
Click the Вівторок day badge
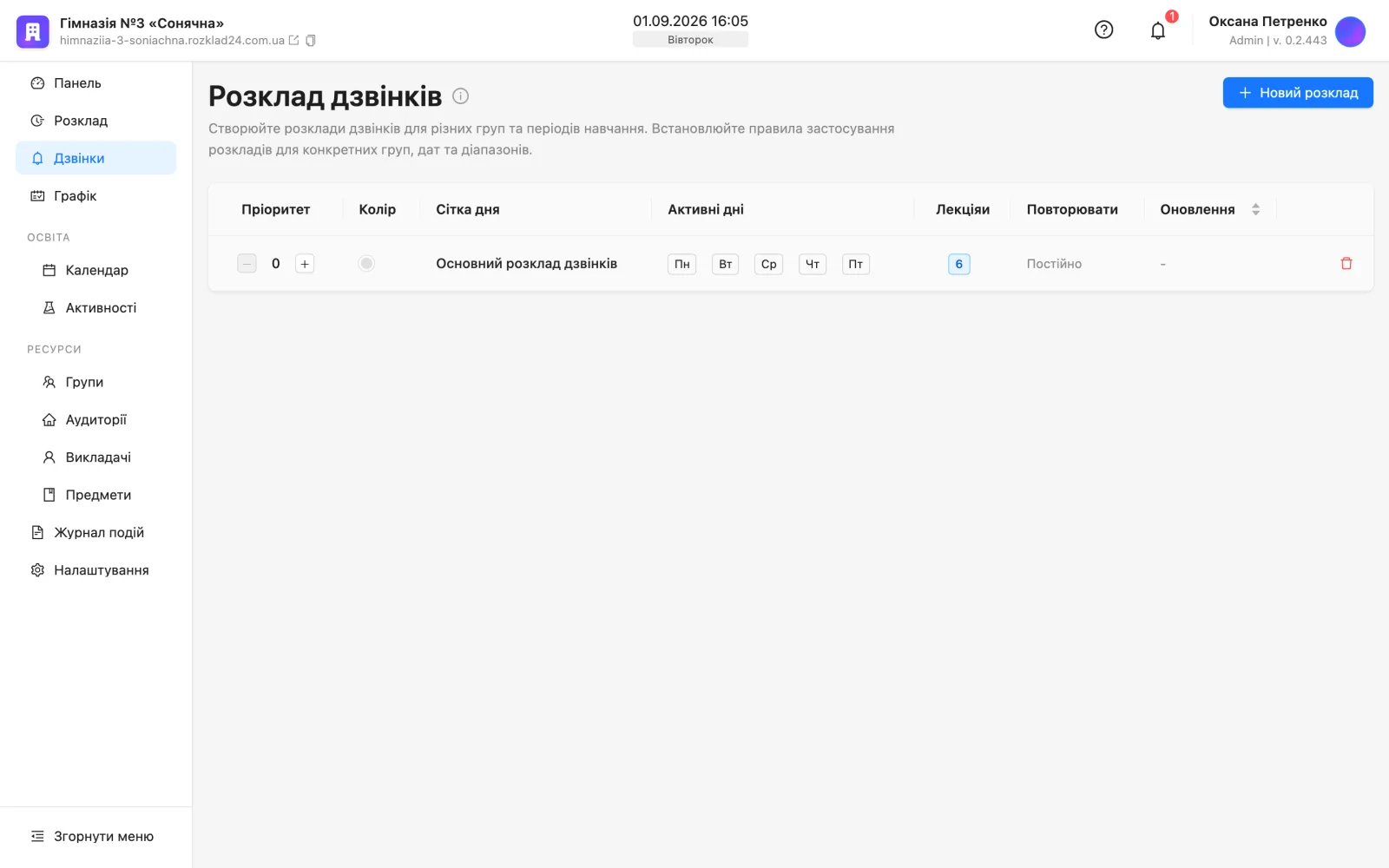[690, 40]
